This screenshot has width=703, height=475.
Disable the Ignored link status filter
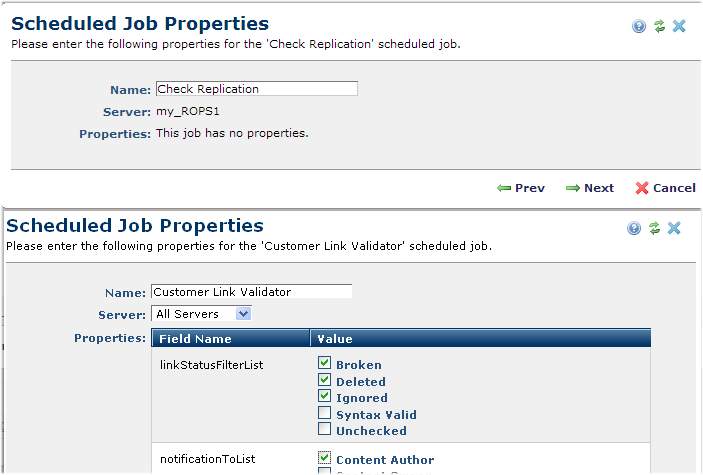(324, 397)
